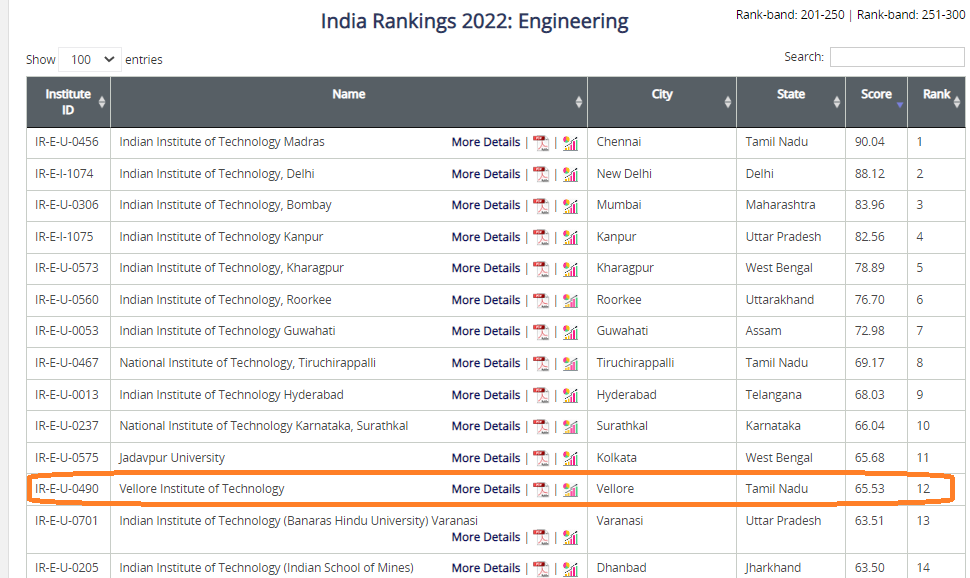Viewport: 970px width, 578px height.
Task: Open More Details for IIT Madras
Action: [486, 142]
